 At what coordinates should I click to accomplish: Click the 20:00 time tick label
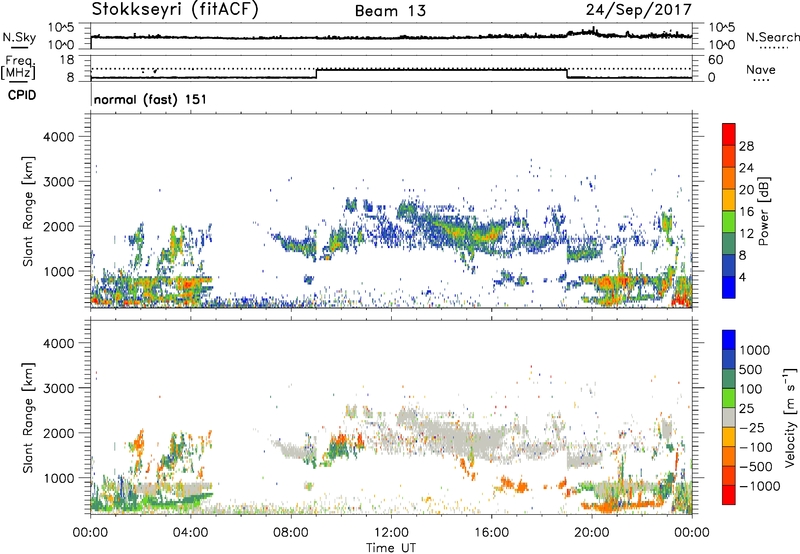592,533
